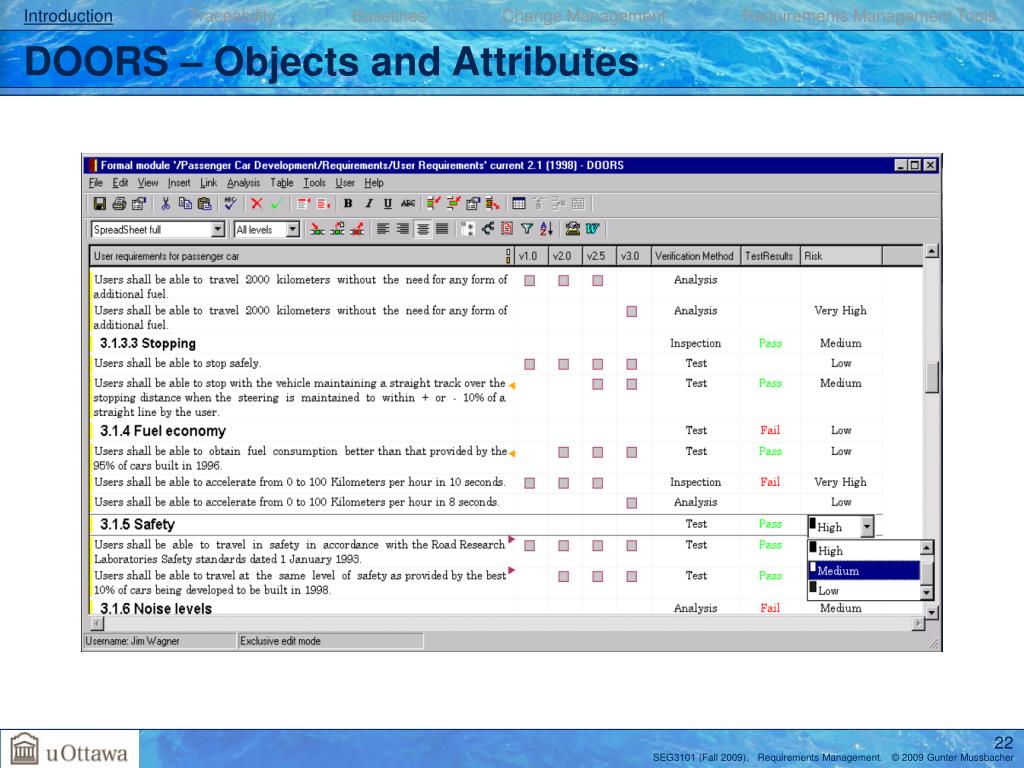Viewport: 1024px width, 768px height.
Task: Open the Tools menu
Action: tap(314, 183)
